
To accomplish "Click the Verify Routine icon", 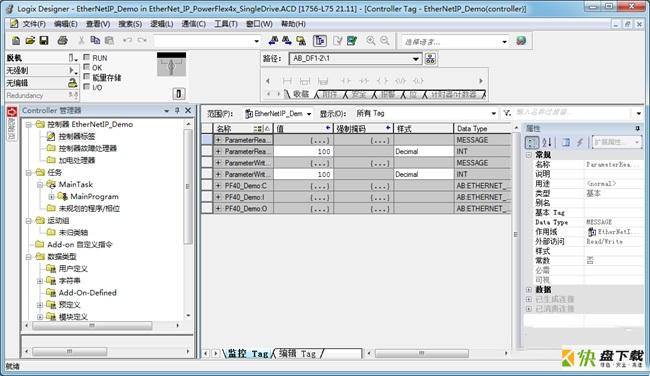I will pos(338,41).
